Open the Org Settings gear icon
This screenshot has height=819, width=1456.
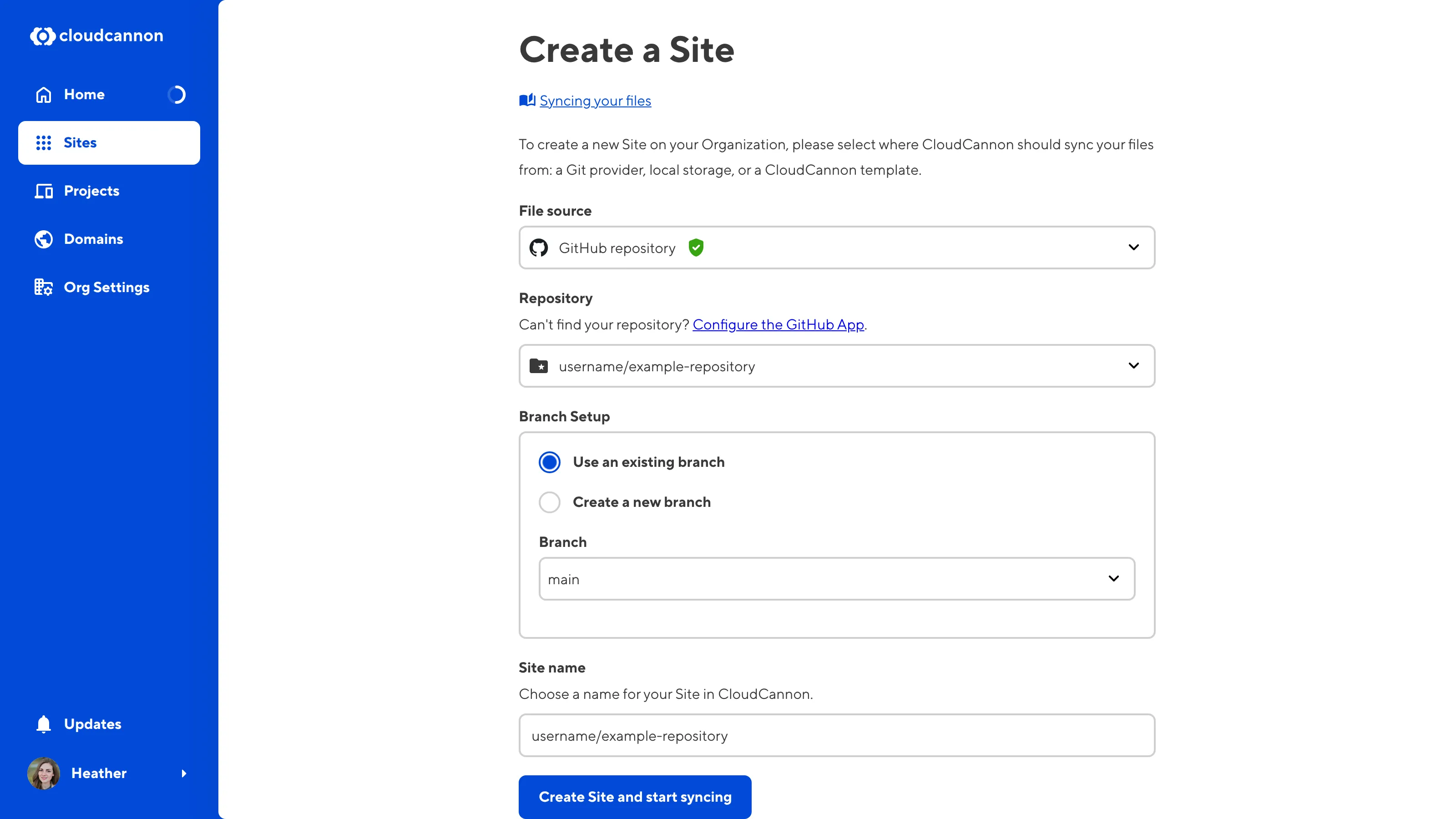43,287
